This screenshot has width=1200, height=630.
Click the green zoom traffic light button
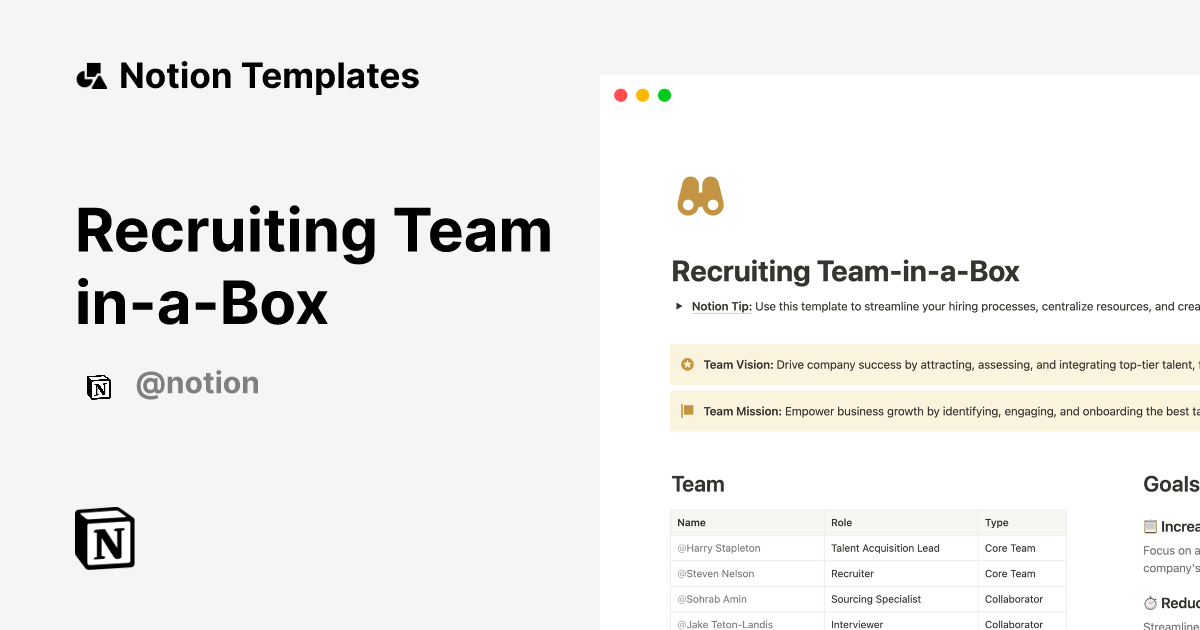[x=664, y=94]
